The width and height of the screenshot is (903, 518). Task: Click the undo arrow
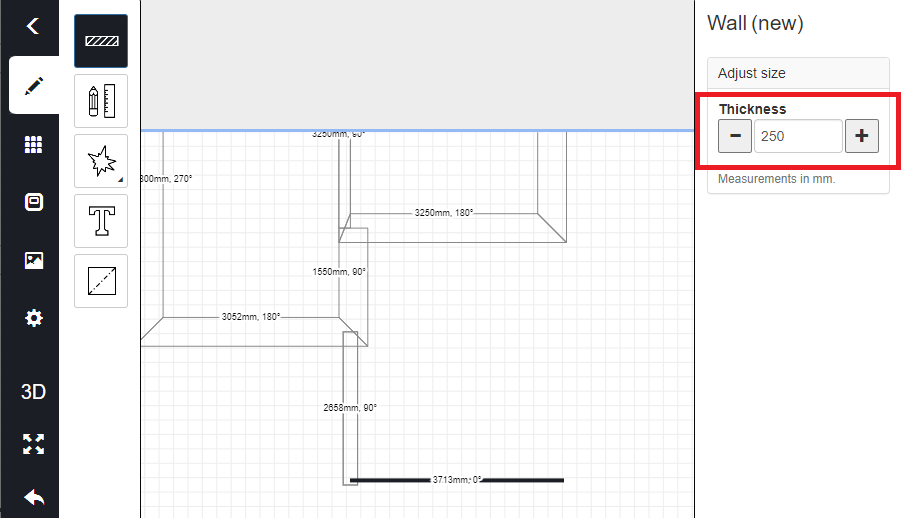tap(33, 497)
